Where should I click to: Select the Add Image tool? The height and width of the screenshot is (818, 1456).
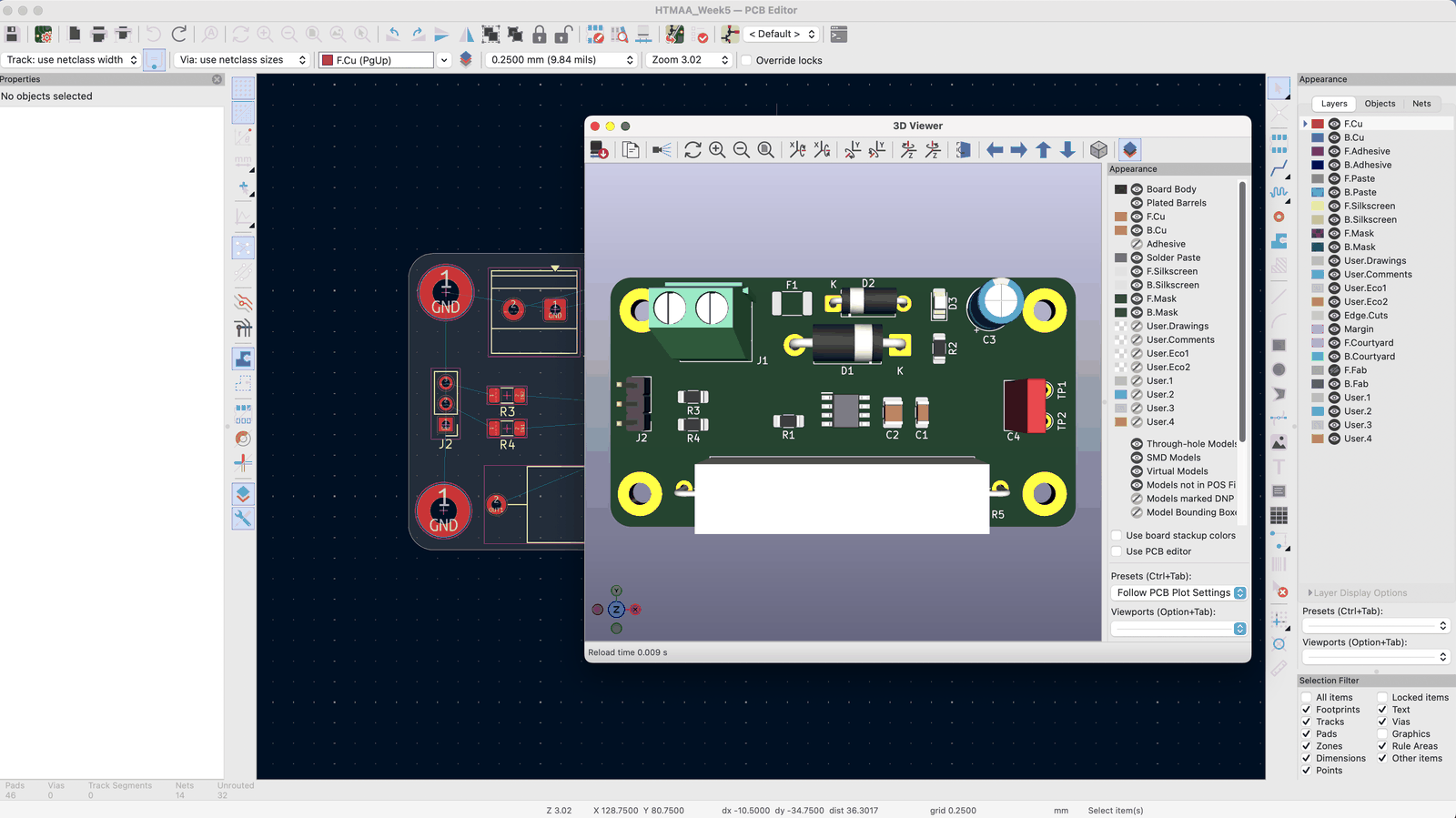pos(1279,442)
